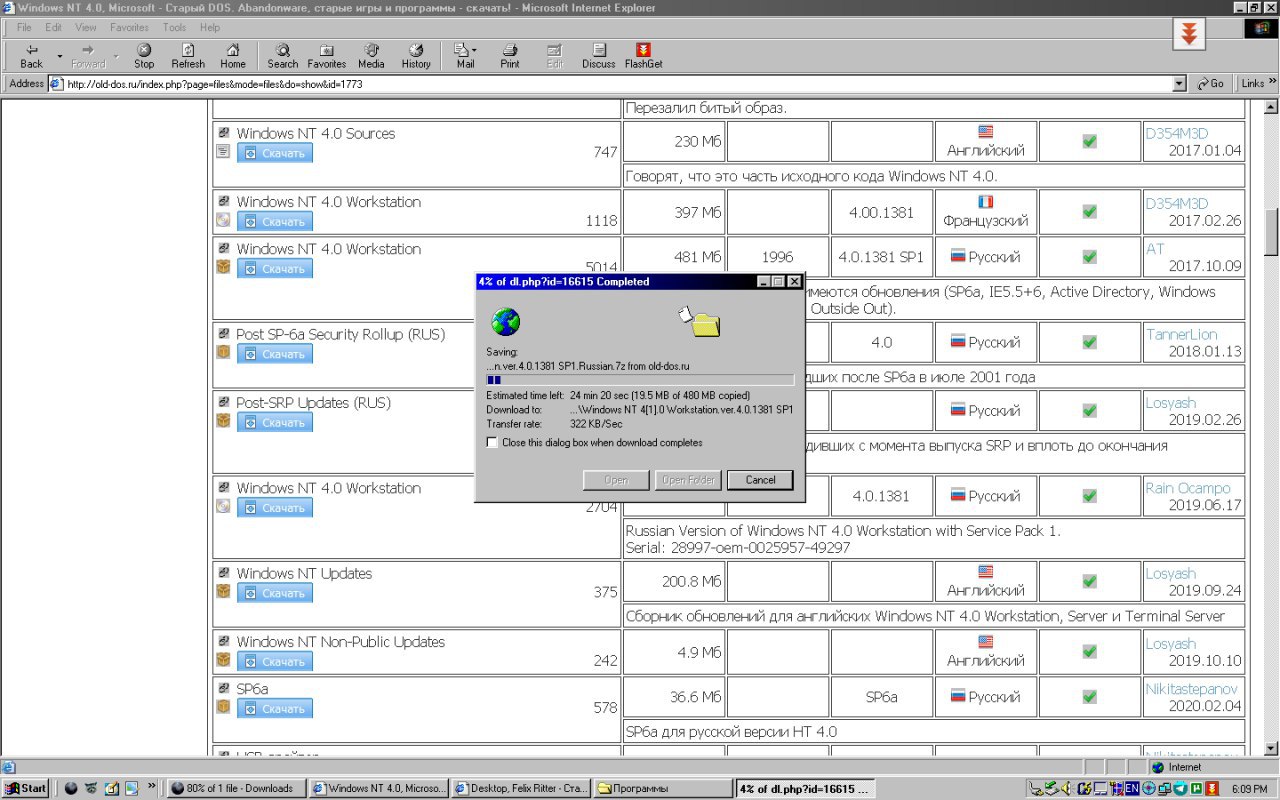Viewport: 1280px width, 800px height.
Task: Click the page icon in the address bar
Action: point(57,84)
